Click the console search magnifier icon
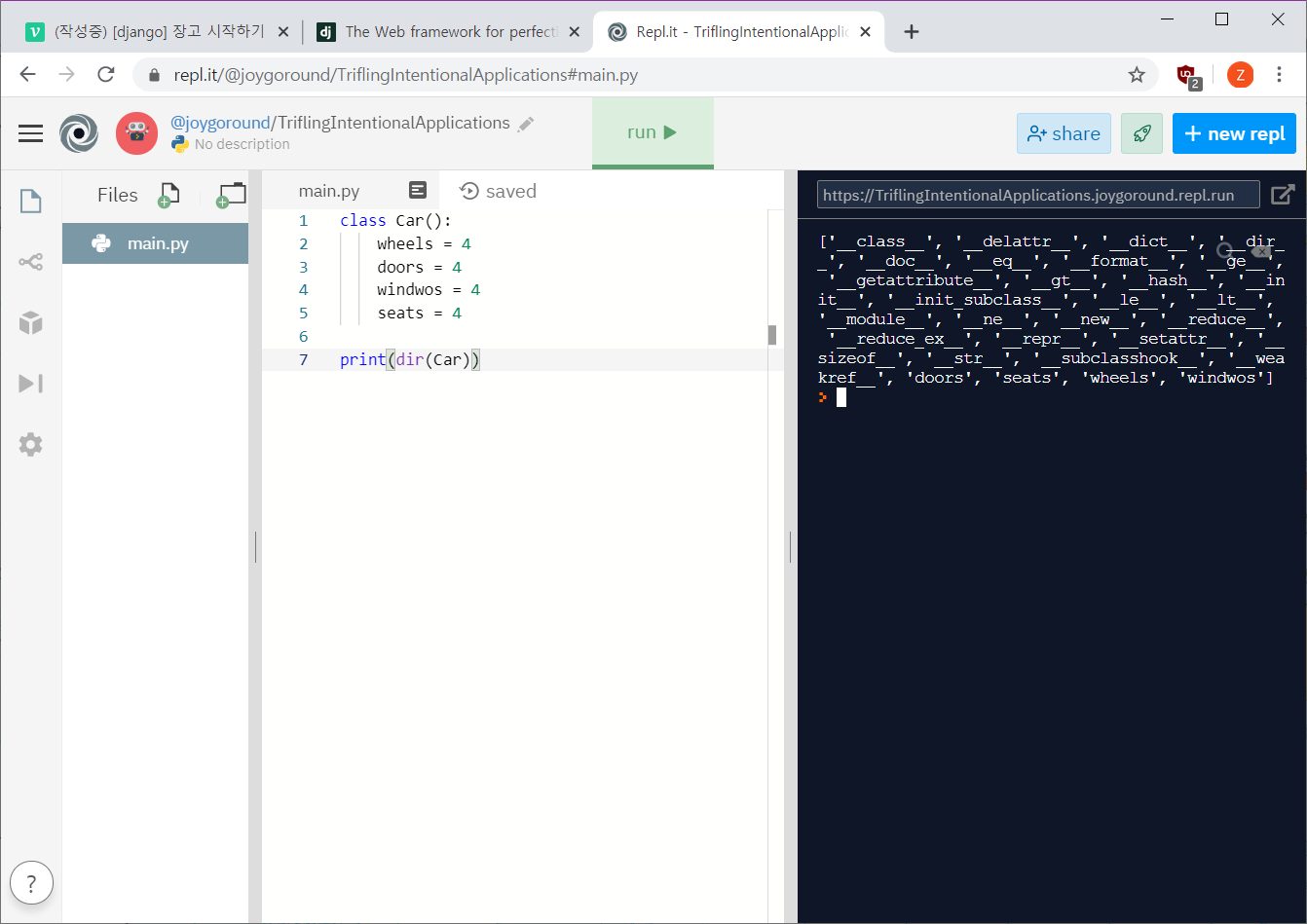Image resolution: width=1307 pixels, height=924 pixels. click(1225, 250)
